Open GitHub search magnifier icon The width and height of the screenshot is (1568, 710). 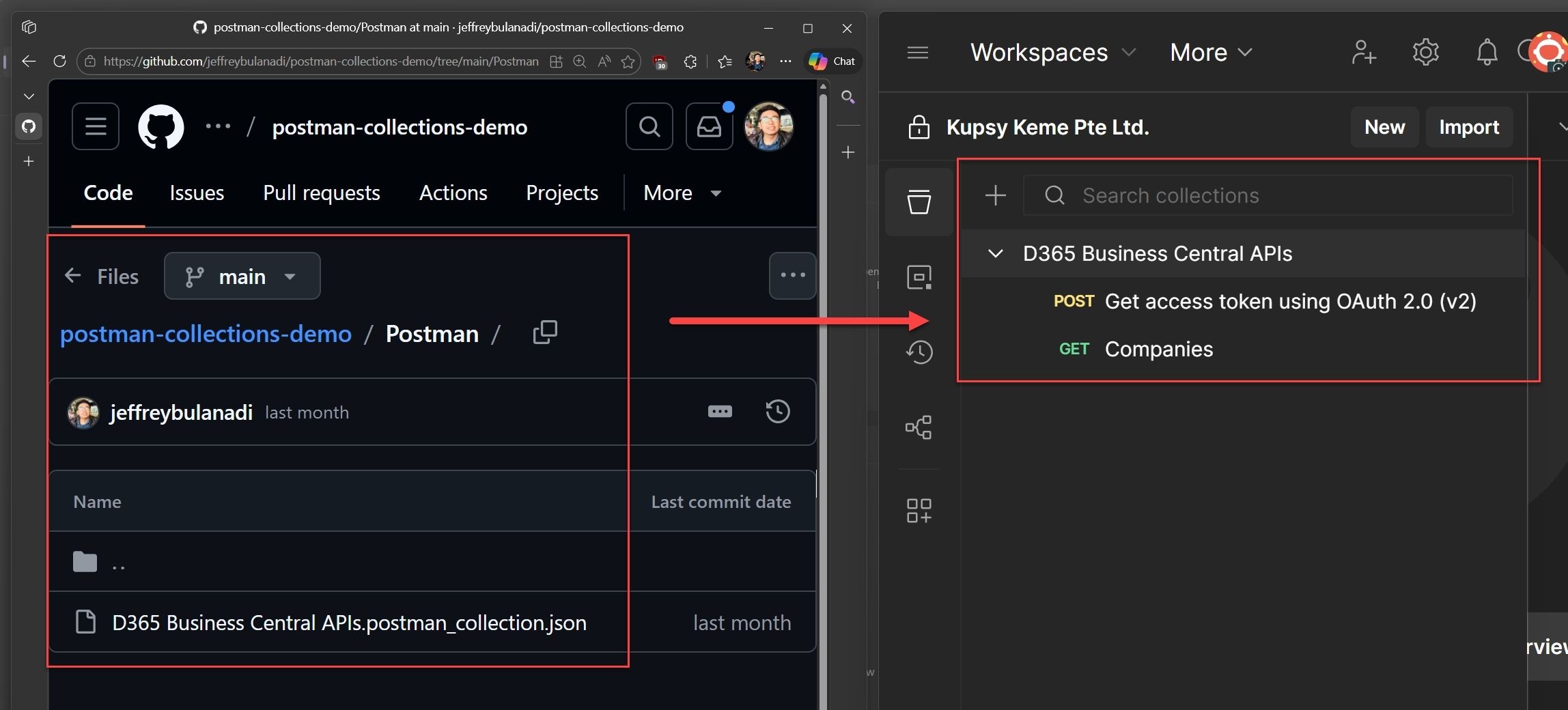pos(649,126)
